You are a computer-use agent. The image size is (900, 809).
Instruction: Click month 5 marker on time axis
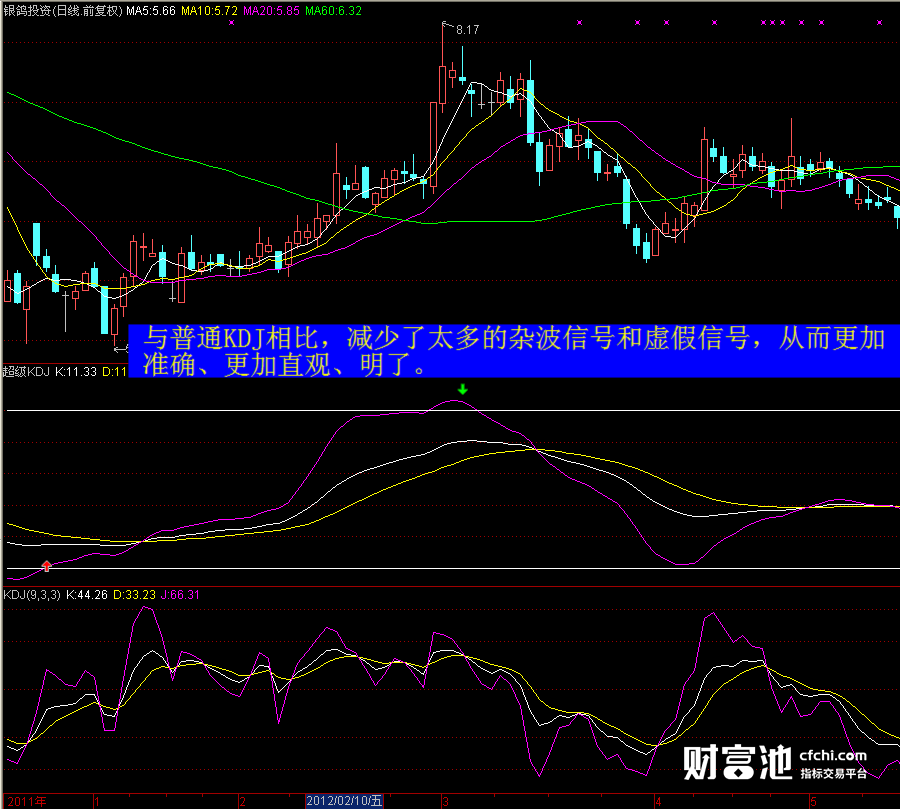pyautogui.click(x=813, y=802)
